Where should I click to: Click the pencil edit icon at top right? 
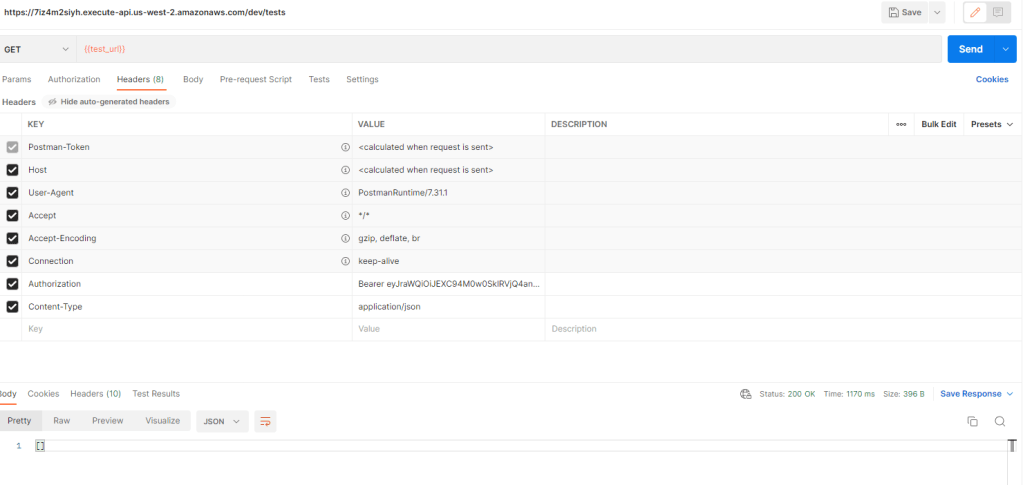pos(974,13)
